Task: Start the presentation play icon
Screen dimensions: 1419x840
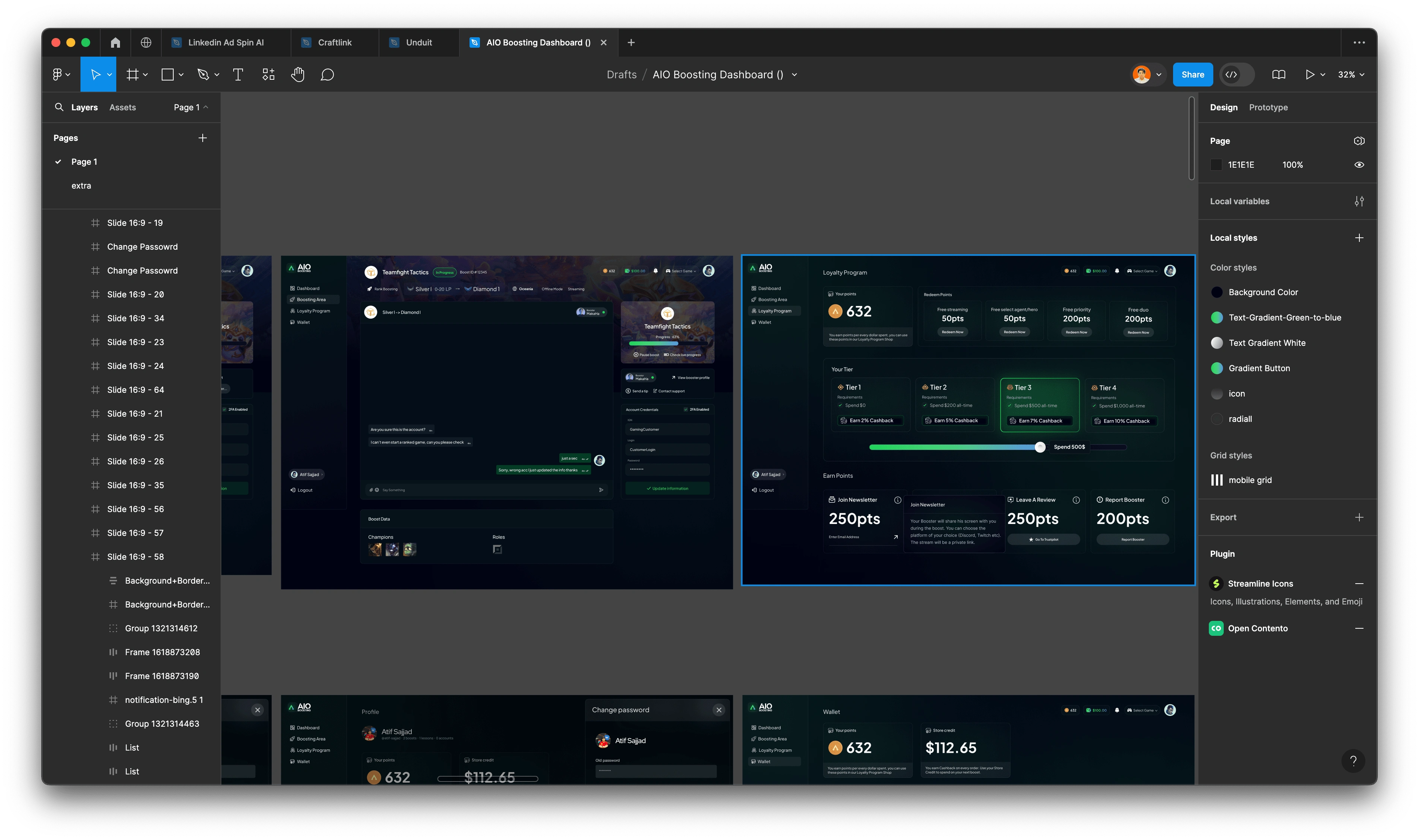Action: tap(1309, 75)
